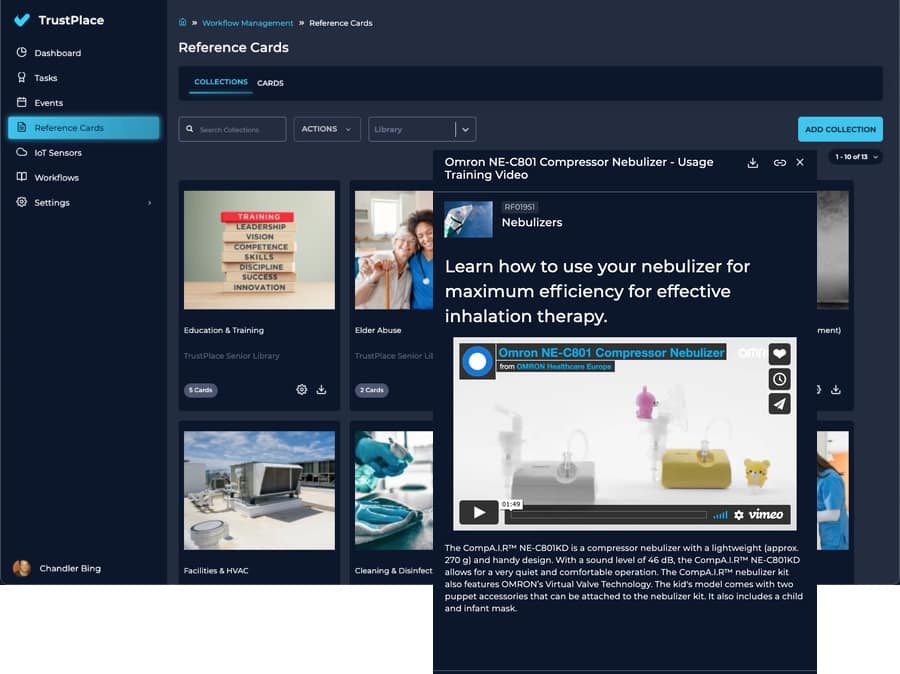The height and width of the screenshot is (674, 900).
Task: Open the Actions dropdown
Action: (327, 129)
